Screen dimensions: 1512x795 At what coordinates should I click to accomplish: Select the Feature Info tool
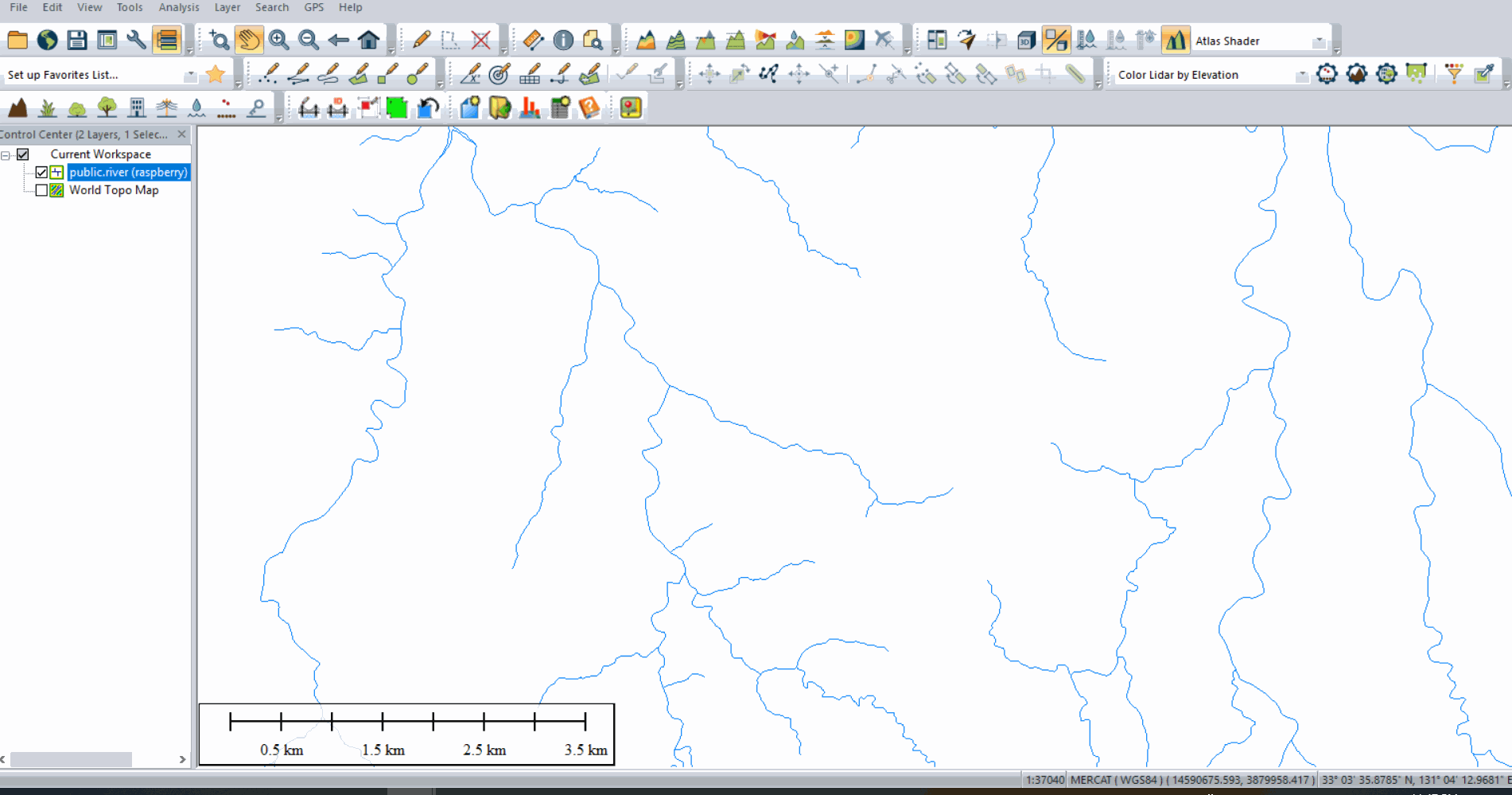click(563, 40)
